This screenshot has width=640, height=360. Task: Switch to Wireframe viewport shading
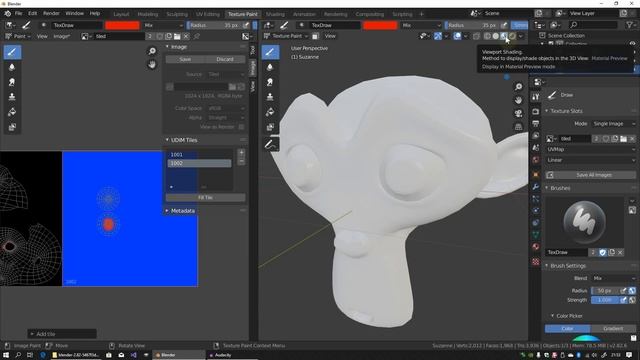[x=487, y=36]
